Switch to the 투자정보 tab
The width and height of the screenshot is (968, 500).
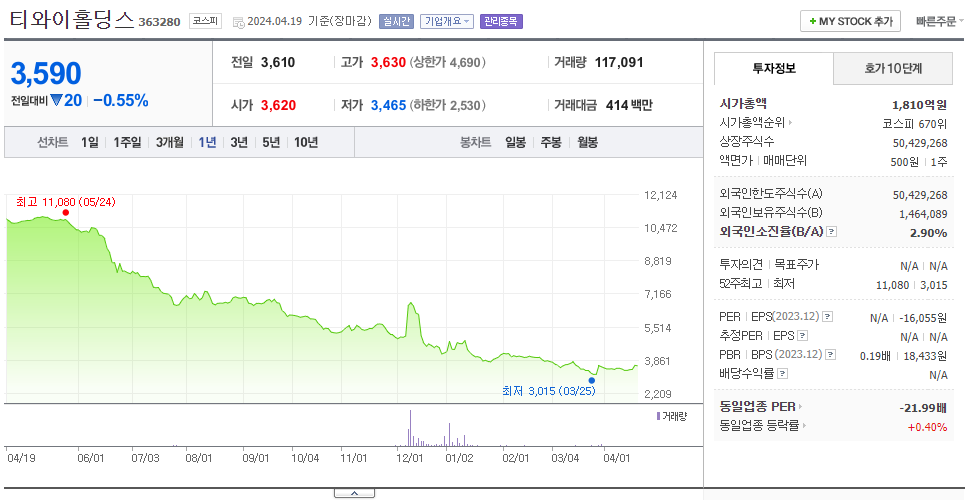click(774, 69)
